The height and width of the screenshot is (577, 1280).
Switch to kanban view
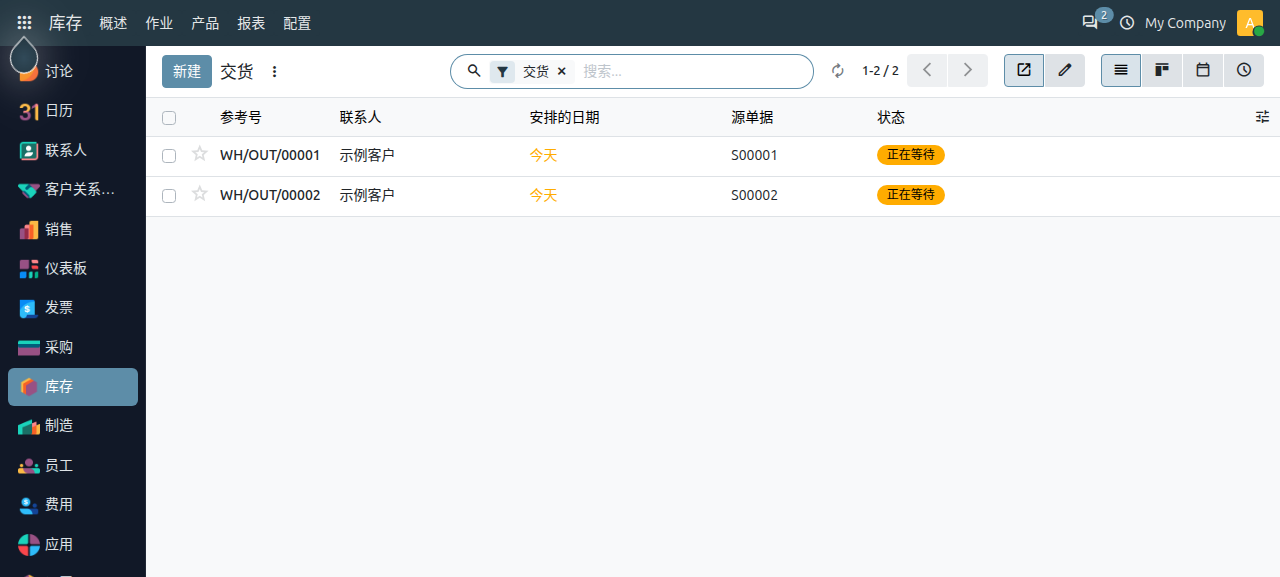[1162, 70]
